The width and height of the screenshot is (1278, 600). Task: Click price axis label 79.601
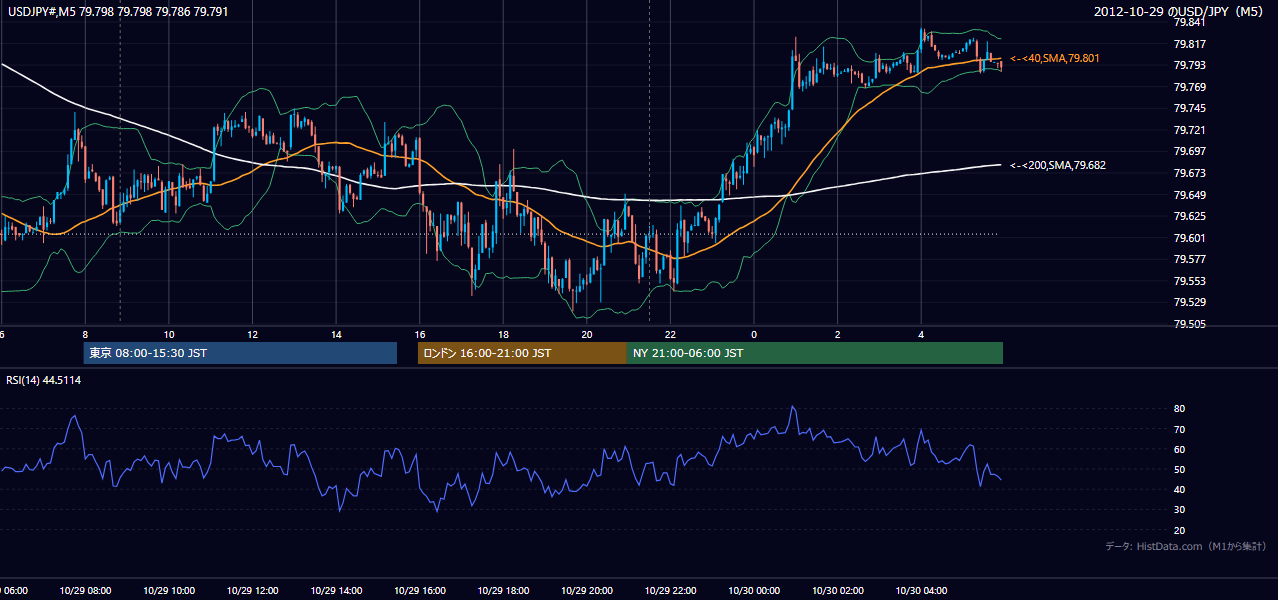pos(1188,238)
